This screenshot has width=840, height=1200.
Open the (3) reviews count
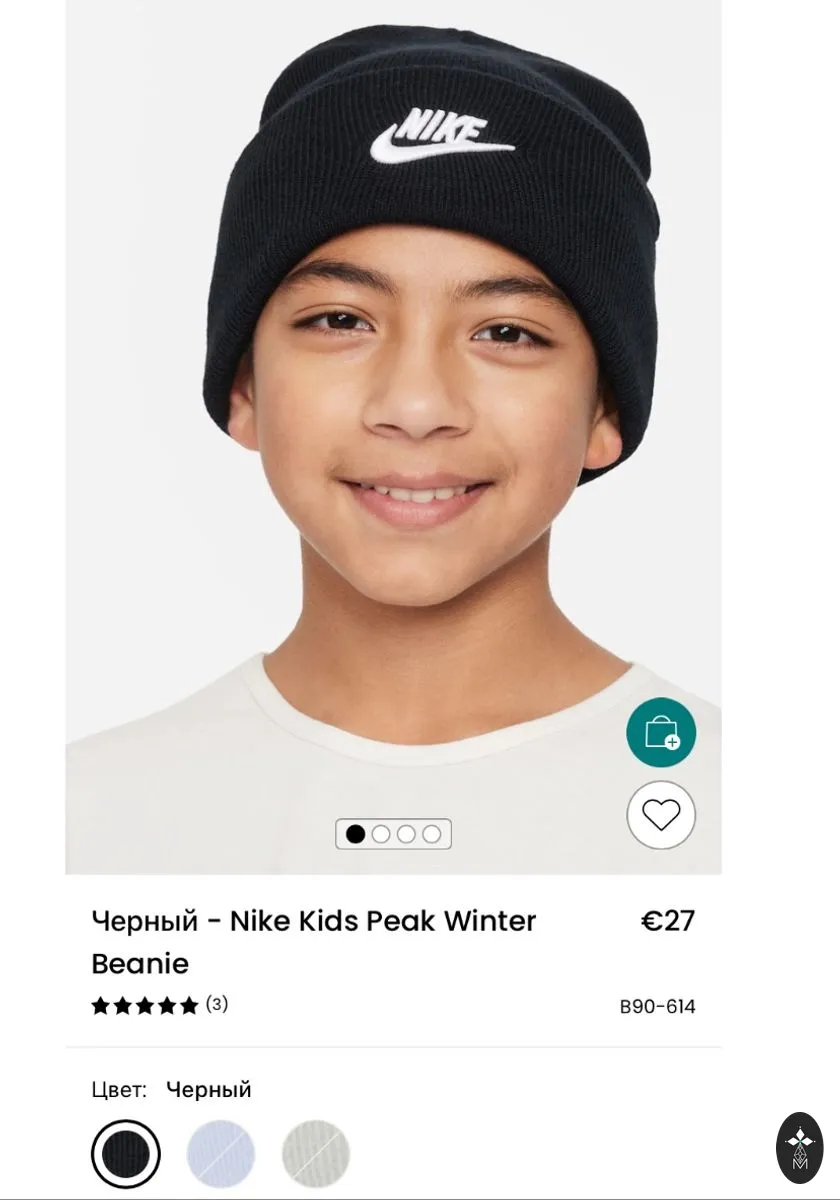pos(217,1005)
